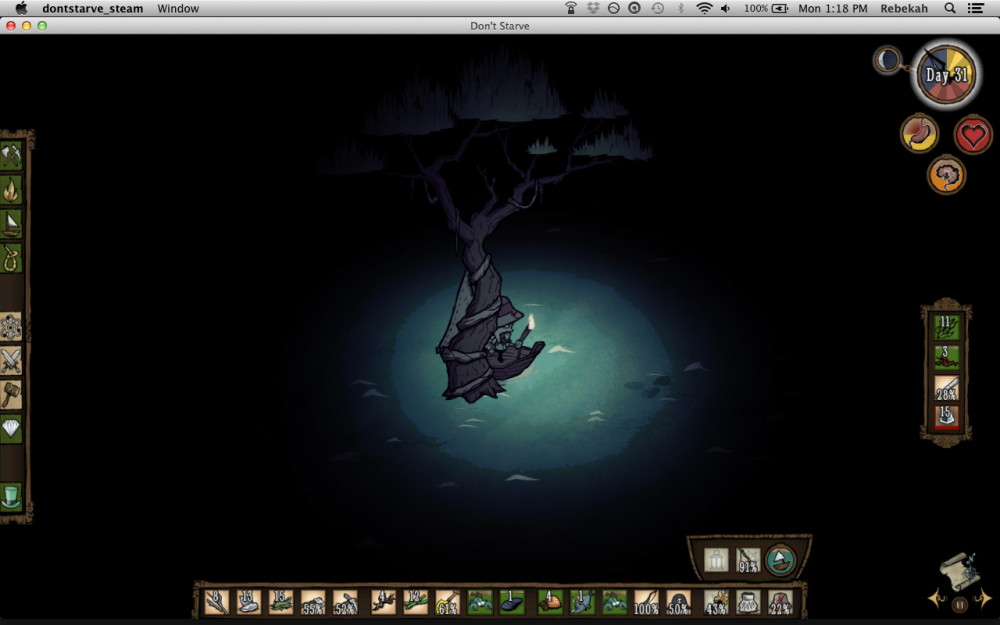Viewport: 1000px width, 625px height.
Task: Click the health heart meter
Action: (973, 134)
